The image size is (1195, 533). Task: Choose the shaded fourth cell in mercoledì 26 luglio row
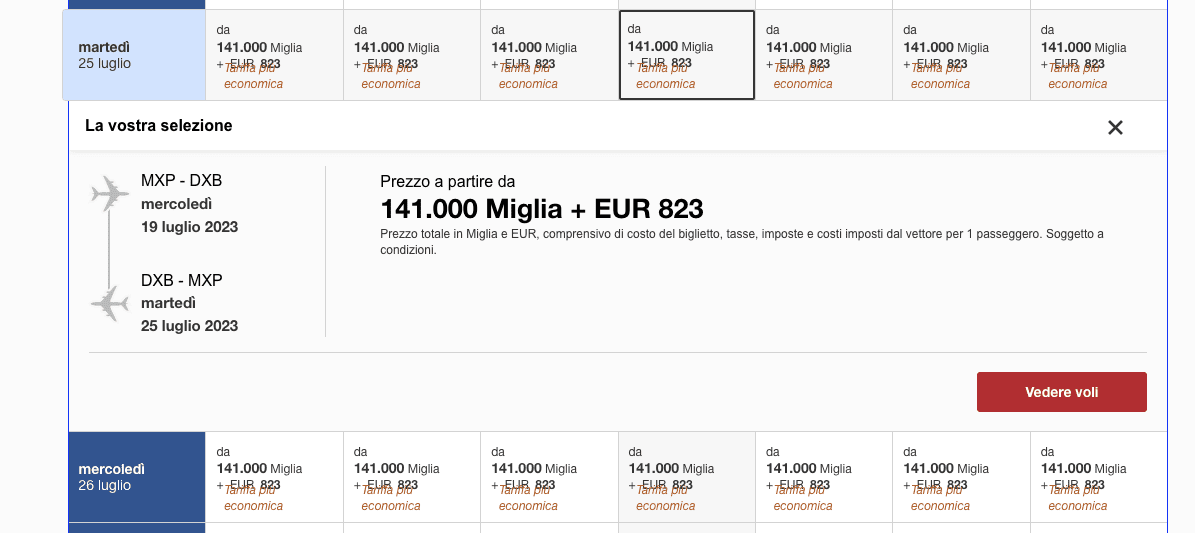[x=687, y=477]
